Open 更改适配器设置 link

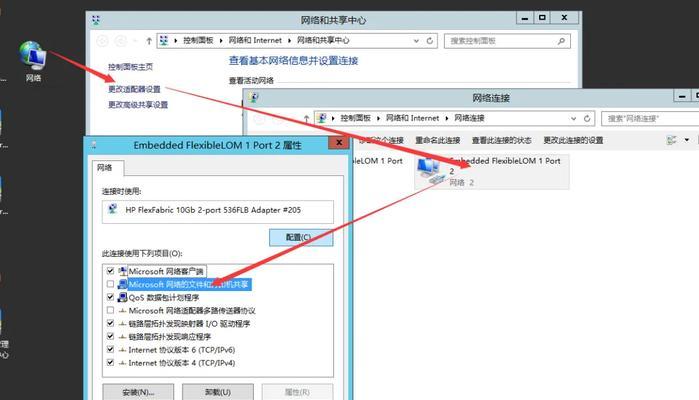click(134, 89)
